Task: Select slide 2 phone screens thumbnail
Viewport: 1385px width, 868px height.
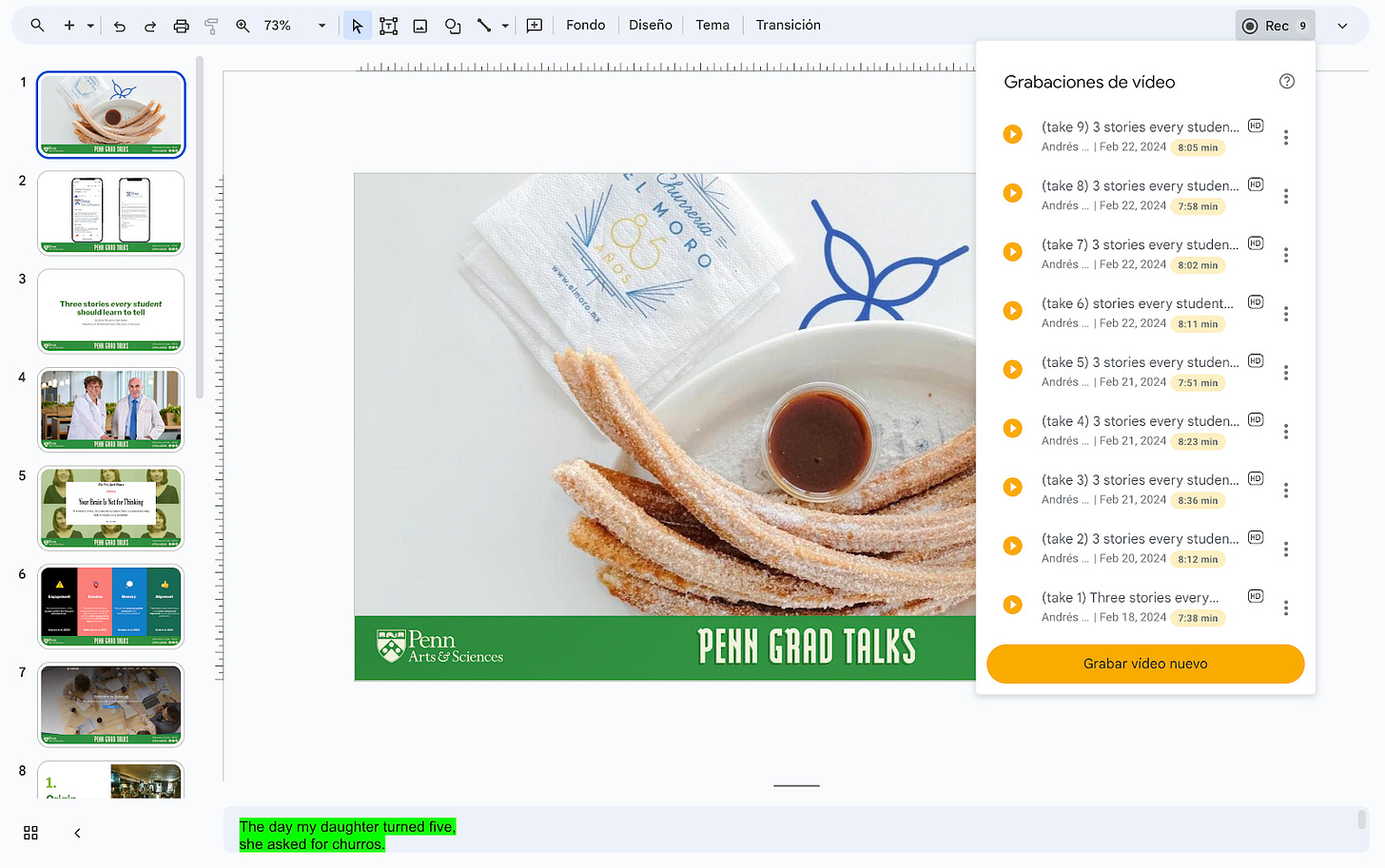Action: 111,213
